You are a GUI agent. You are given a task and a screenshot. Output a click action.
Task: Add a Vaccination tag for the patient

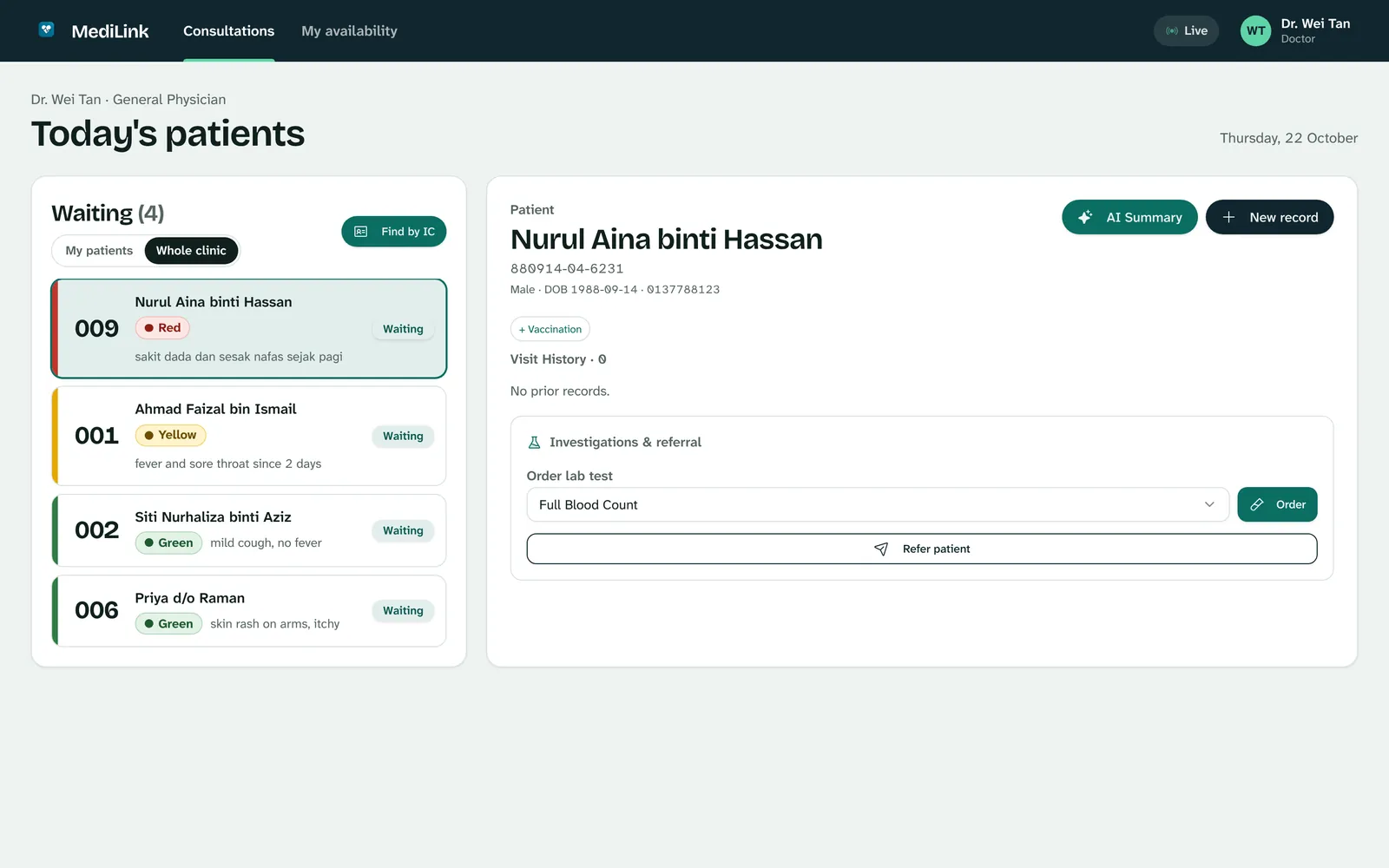(550, 329)
